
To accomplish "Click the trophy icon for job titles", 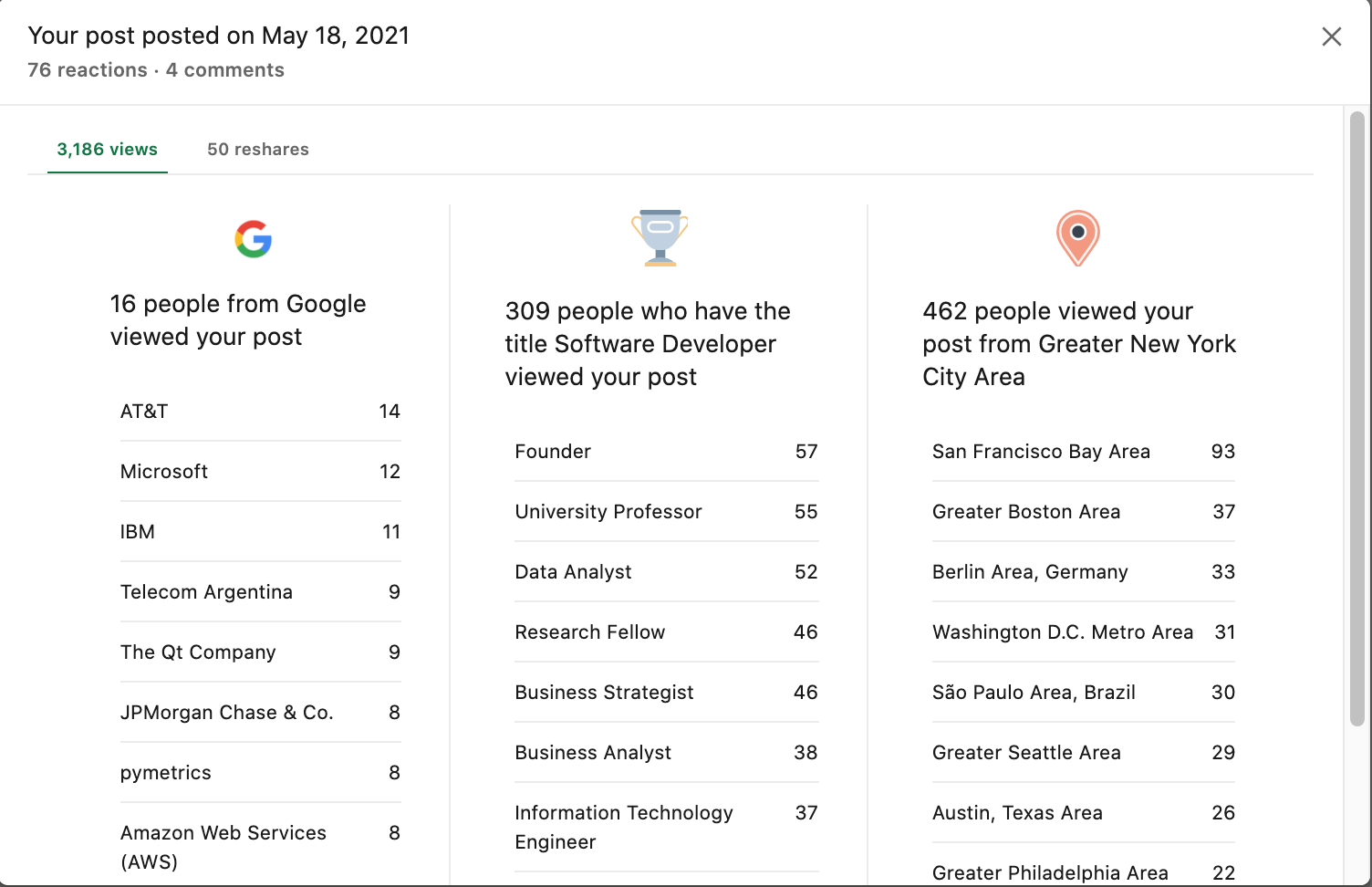I will 660,238.
